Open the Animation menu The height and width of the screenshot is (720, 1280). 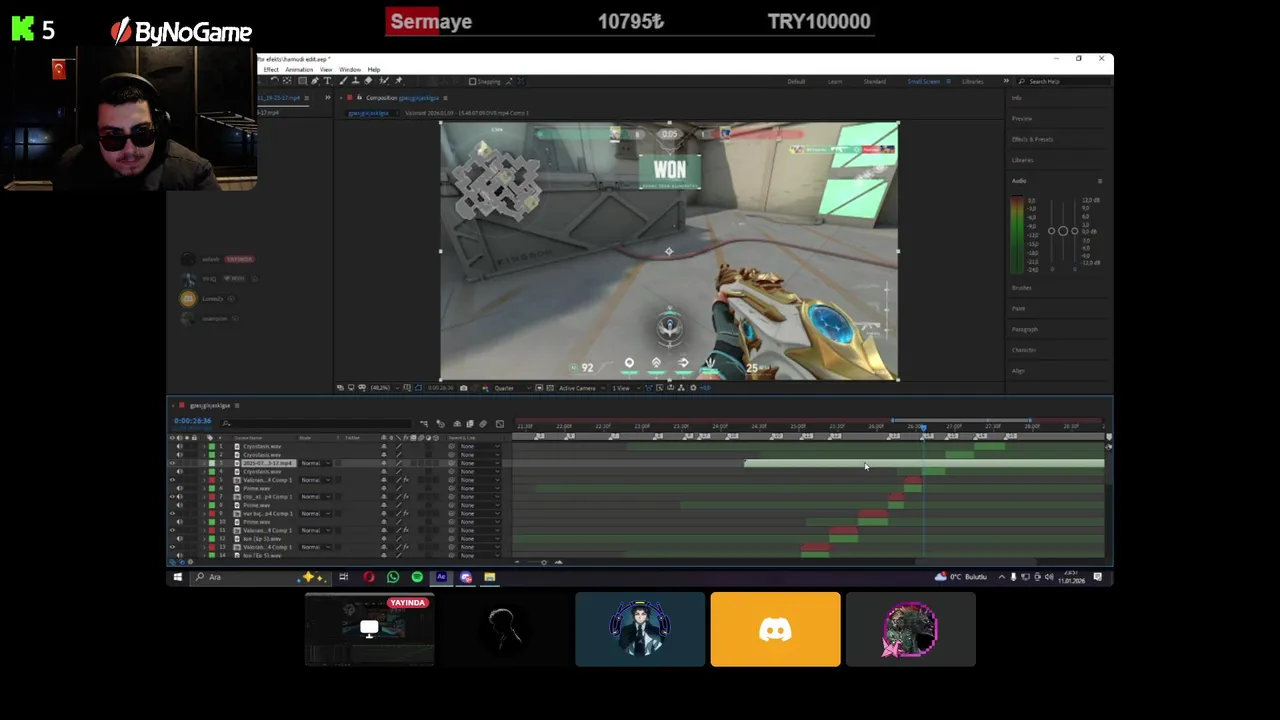(x=299, y=69)
